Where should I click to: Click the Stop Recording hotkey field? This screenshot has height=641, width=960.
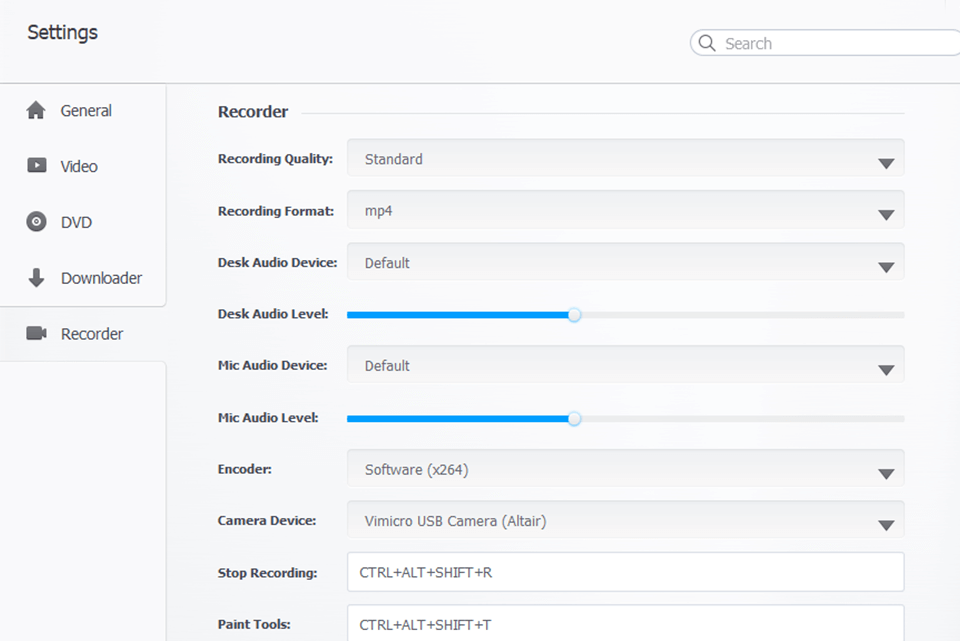point(625,572)
